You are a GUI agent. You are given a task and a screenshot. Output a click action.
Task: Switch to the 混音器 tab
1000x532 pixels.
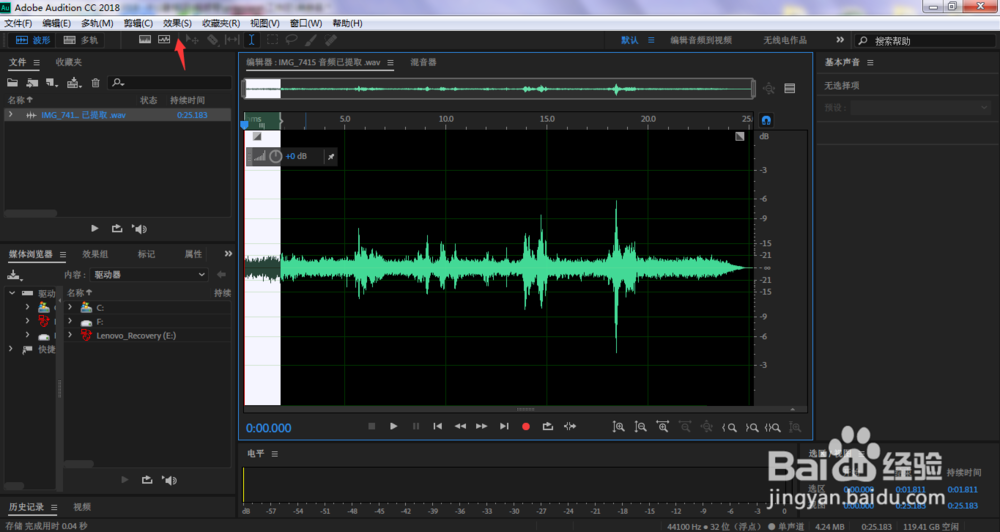click(x=423, y=62)
